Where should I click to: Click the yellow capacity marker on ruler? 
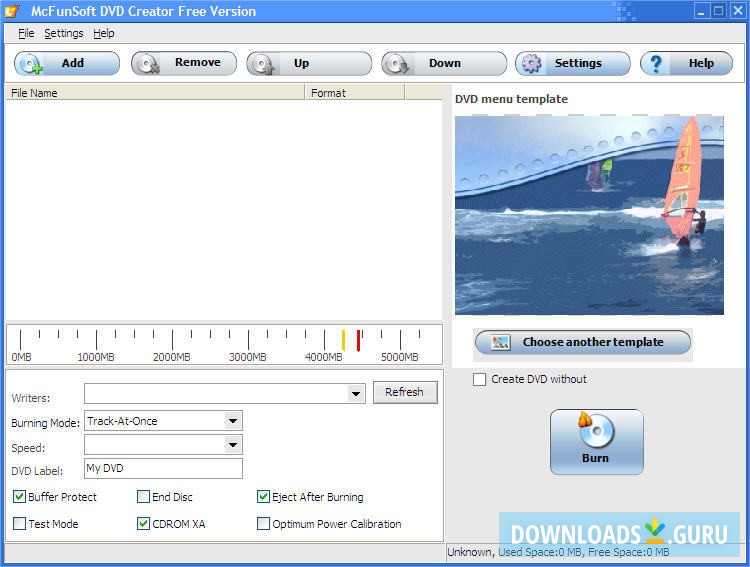click(343, 340)
